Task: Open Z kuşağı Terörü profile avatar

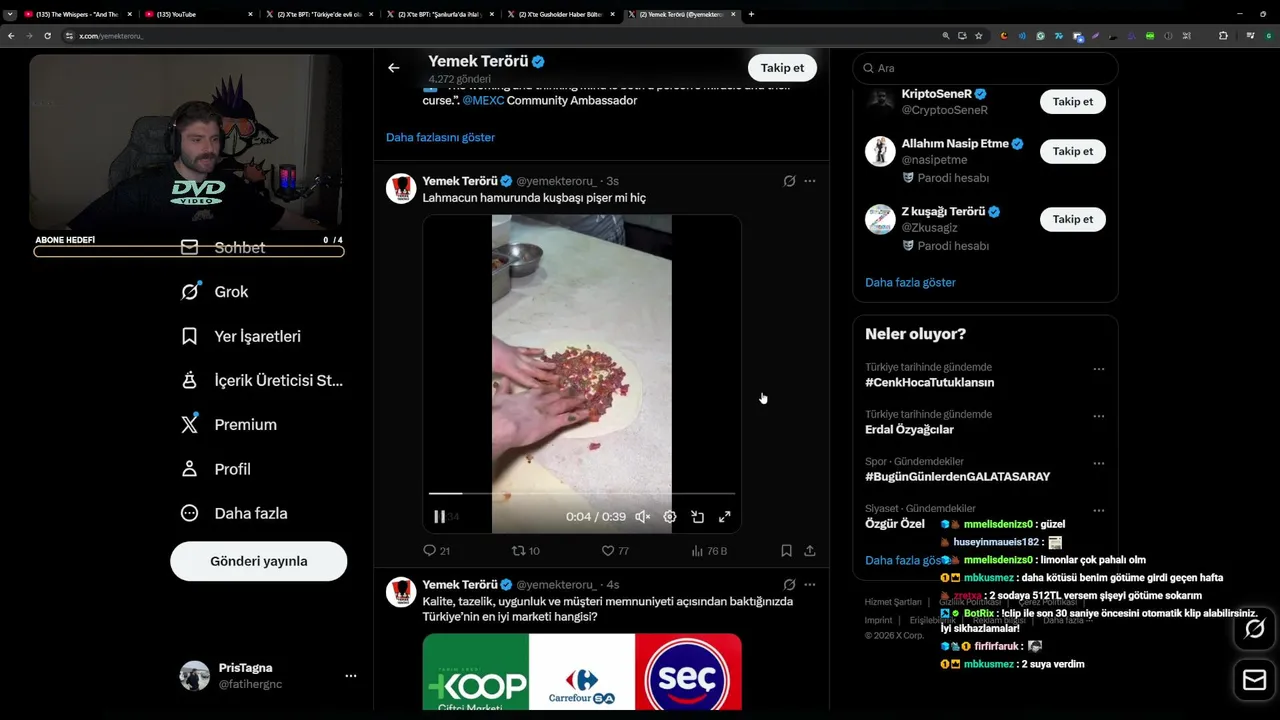Action: click(x=880, y=219)
